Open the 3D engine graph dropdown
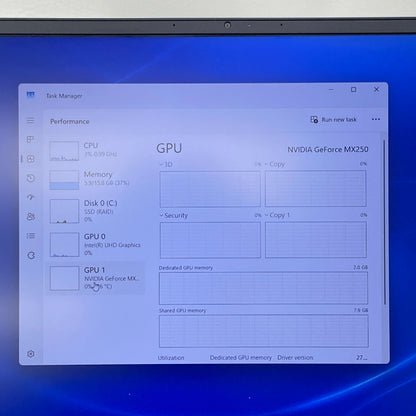Screen dimensions: 416x416 166,164
